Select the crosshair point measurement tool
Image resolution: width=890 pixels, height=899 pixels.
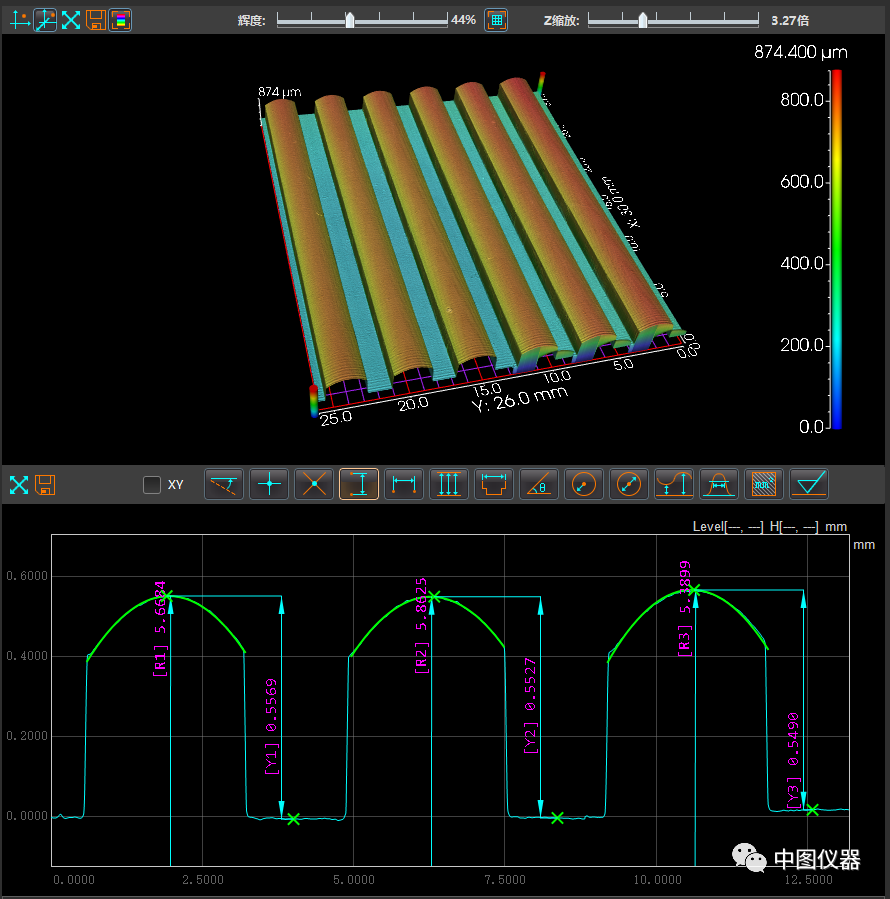tap(268, 484)
